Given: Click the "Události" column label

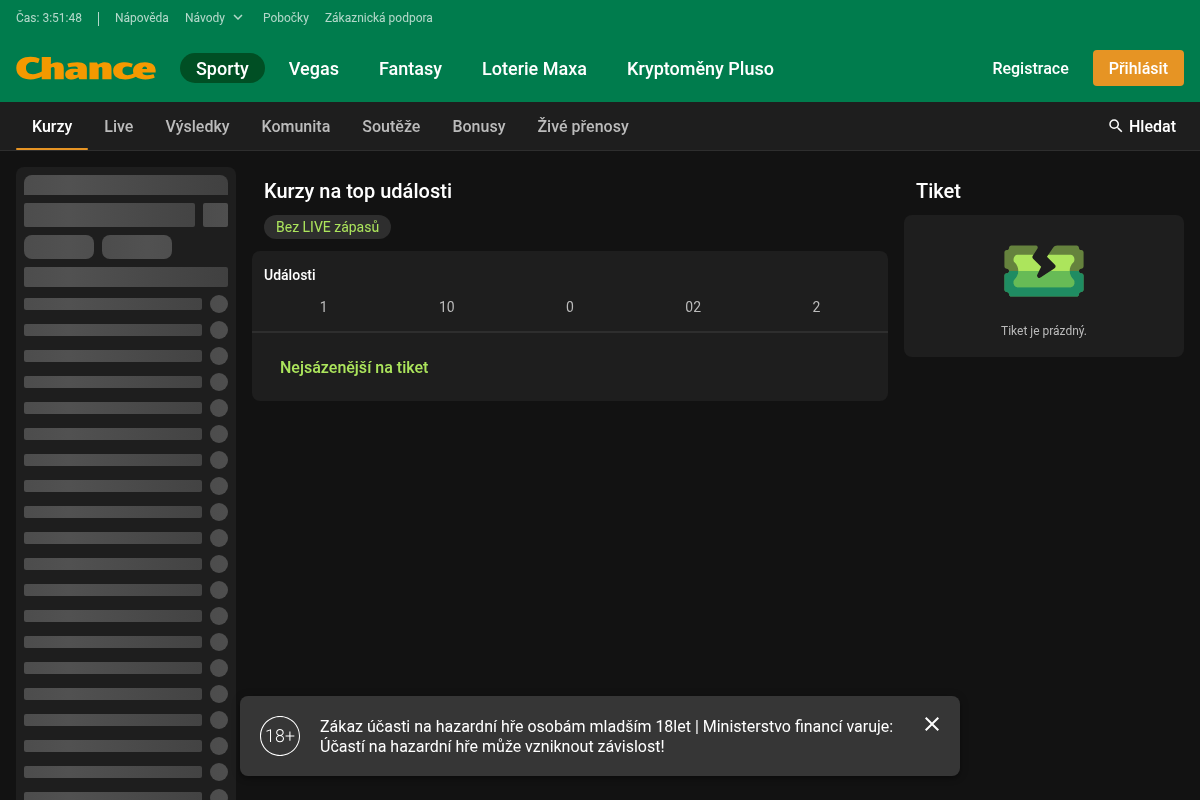Looking at the screenshot, I should coord(290,275).
